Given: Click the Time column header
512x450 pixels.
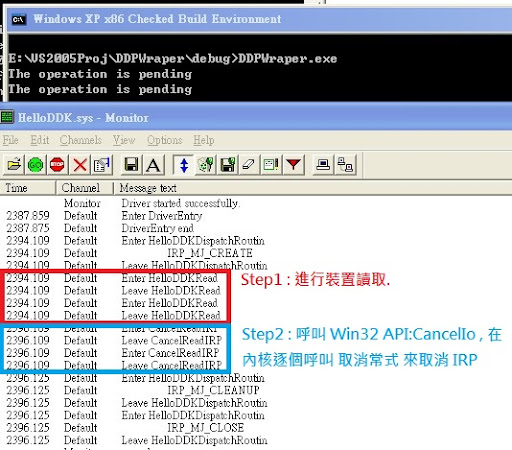Looking at the screenshot, I should [x=27, y=188].
